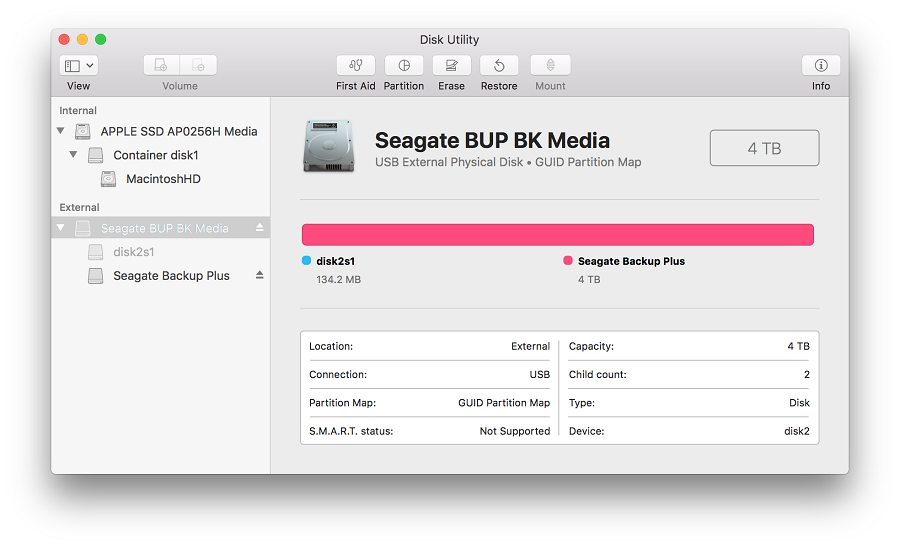Click the Erase toolbar icon
Viewport: 900px width, 547px height.
451,65
